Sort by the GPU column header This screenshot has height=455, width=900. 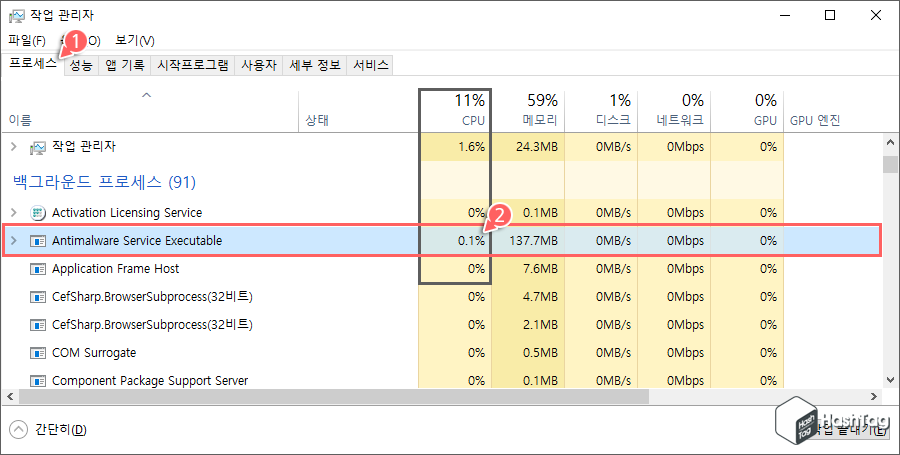pyautogui.click(x=747, y=110)
